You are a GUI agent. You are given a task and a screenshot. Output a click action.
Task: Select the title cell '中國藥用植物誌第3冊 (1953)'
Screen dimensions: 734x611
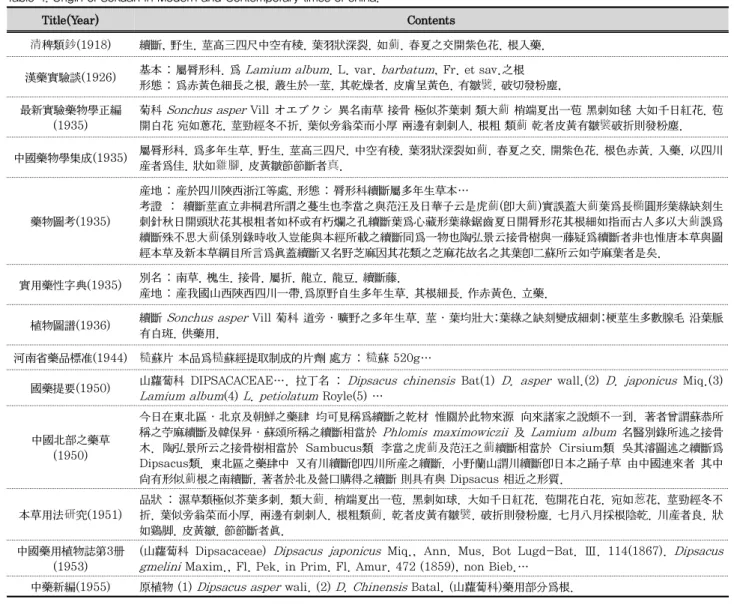pyautogui.click(x=70, y=559)
